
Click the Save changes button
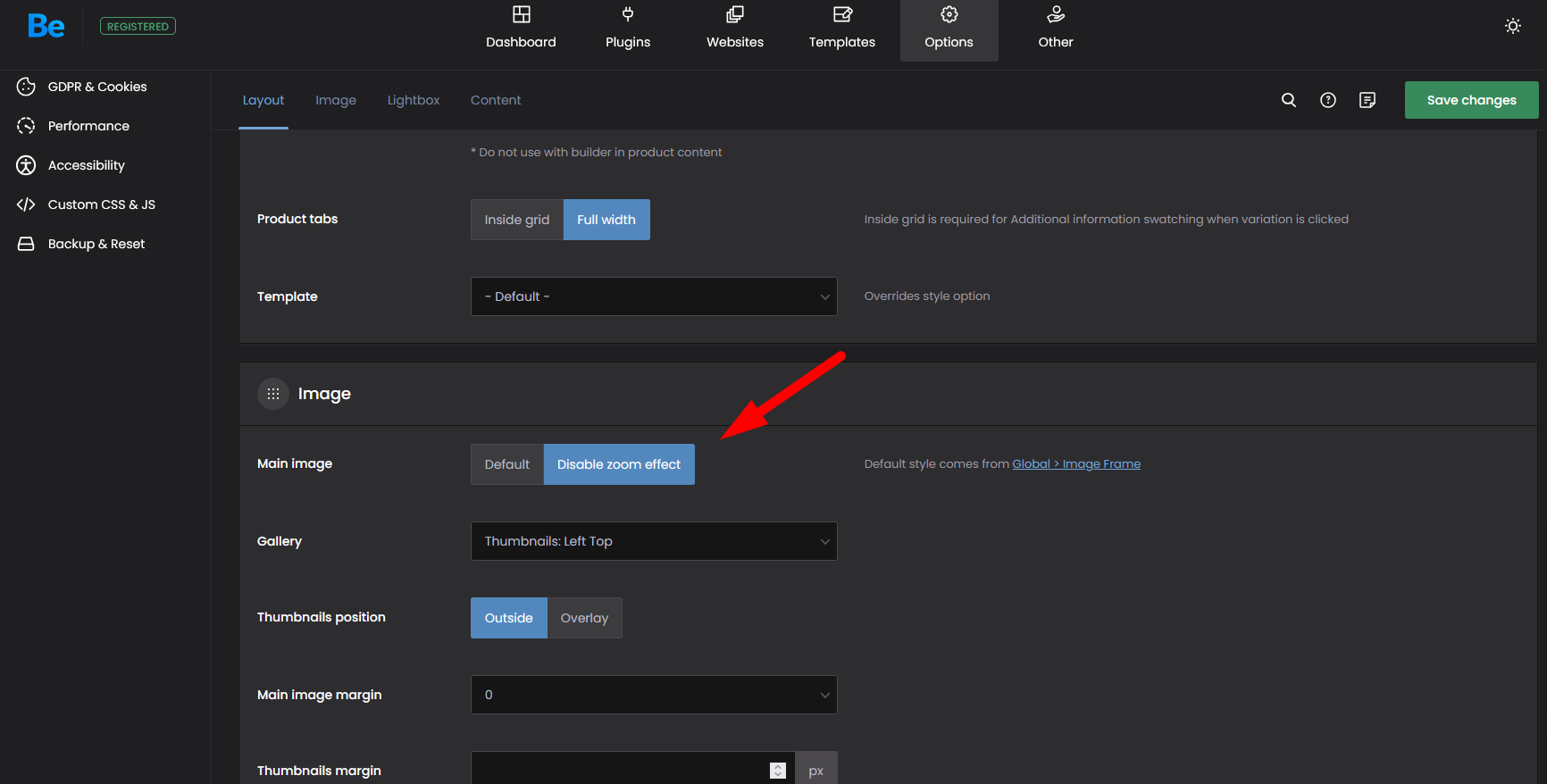click(1472, 100)
